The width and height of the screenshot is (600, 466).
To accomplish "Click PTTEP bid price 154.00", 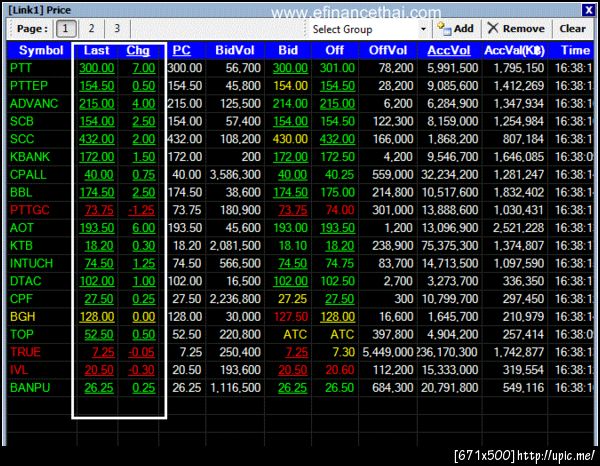I will tap(290, 86).
